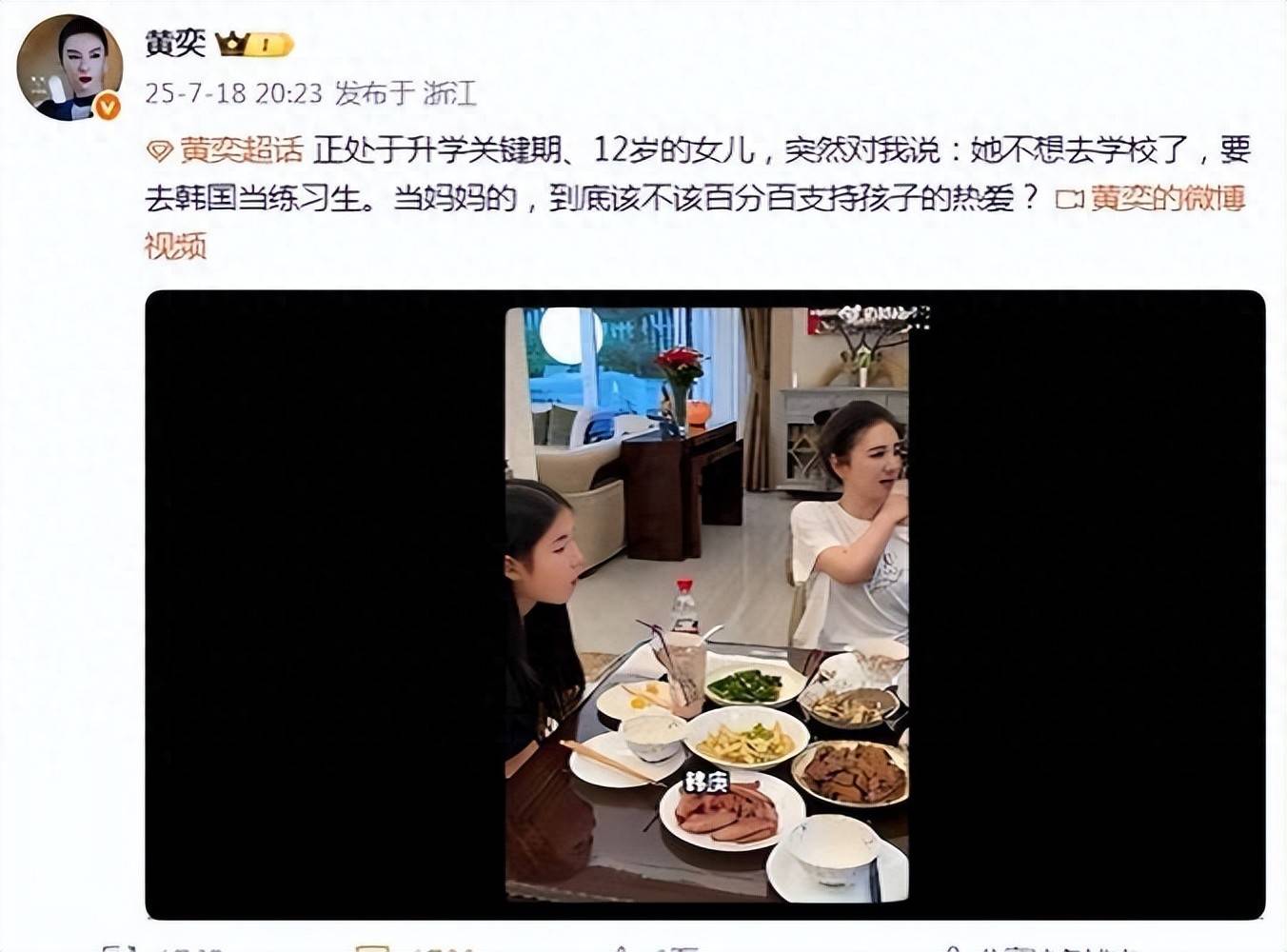Open the 黄奕的微博 video link text
The width and height of the screenshot is (1287, 952).
1167,199
